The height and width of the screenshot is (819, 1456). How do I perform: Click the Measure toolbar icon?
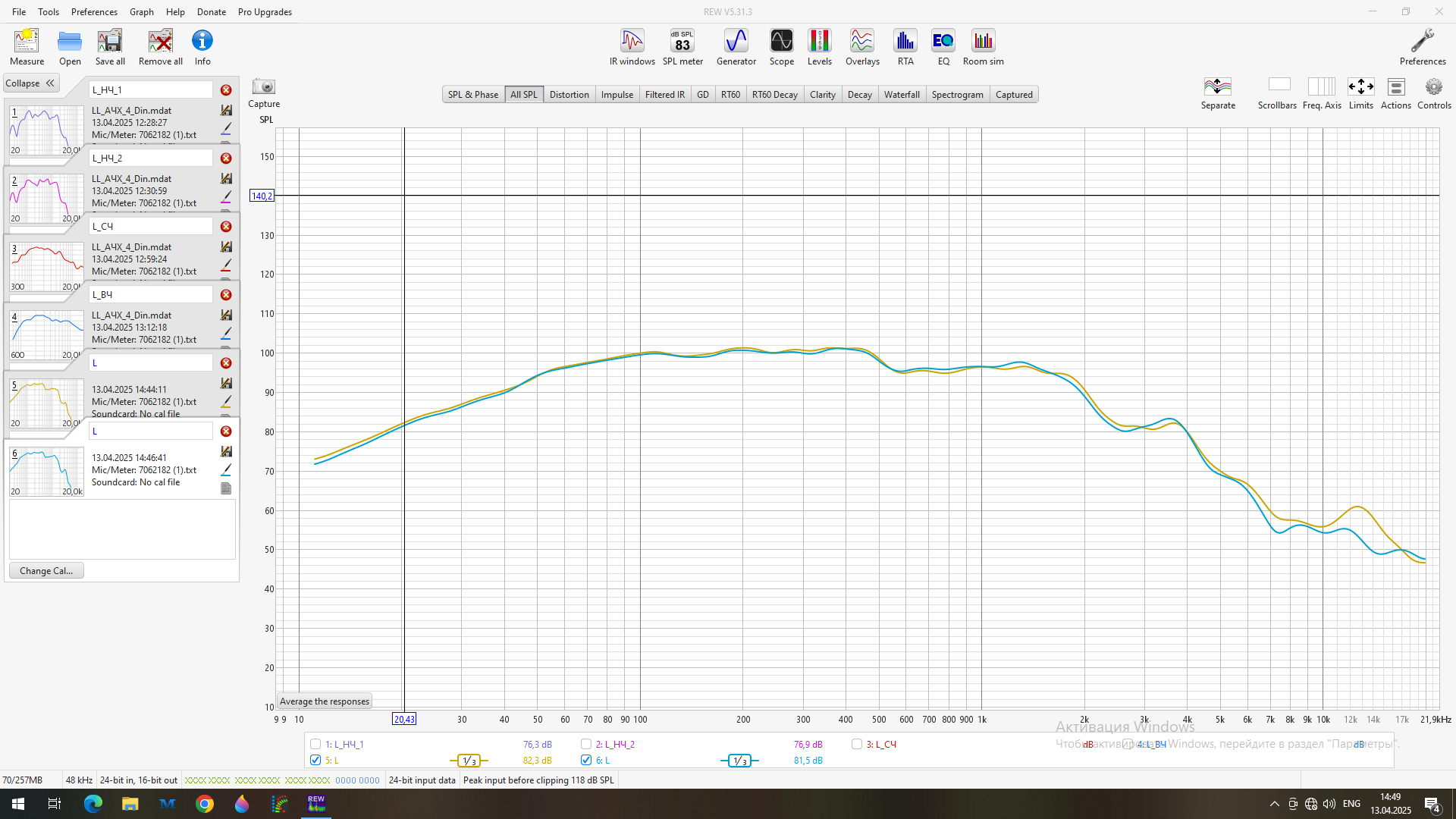[x=27, y=47]
